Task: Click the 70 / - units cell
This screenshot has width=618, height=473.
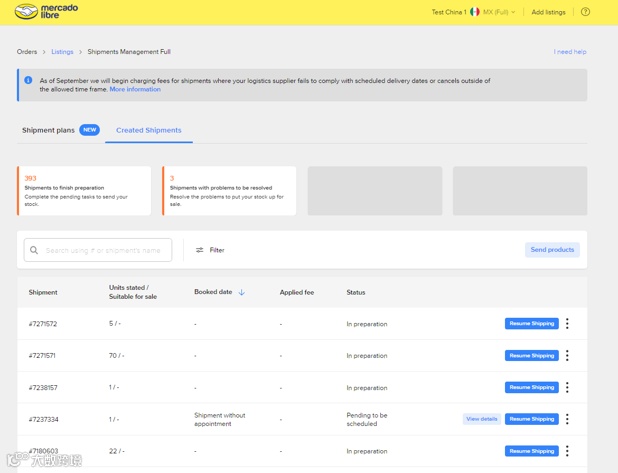Action: tap(117, 356)
